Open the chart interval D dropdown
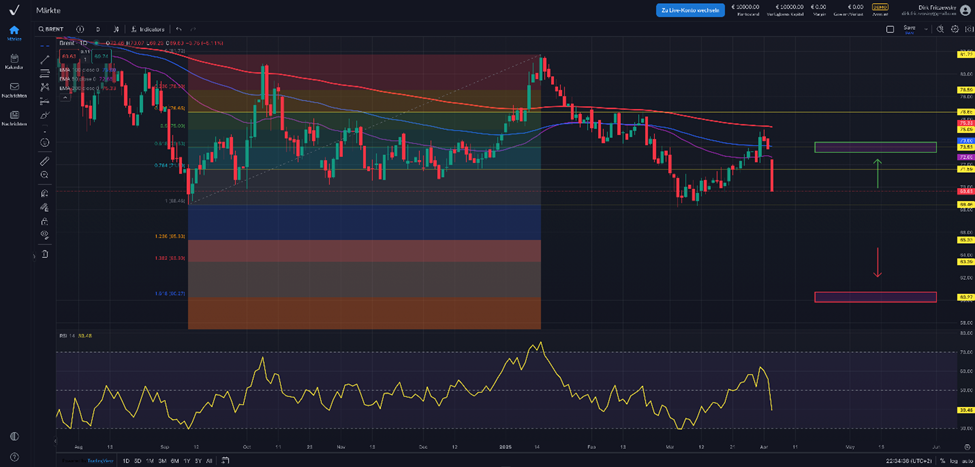Screen dimensions: 975x467 pos(98,29)
